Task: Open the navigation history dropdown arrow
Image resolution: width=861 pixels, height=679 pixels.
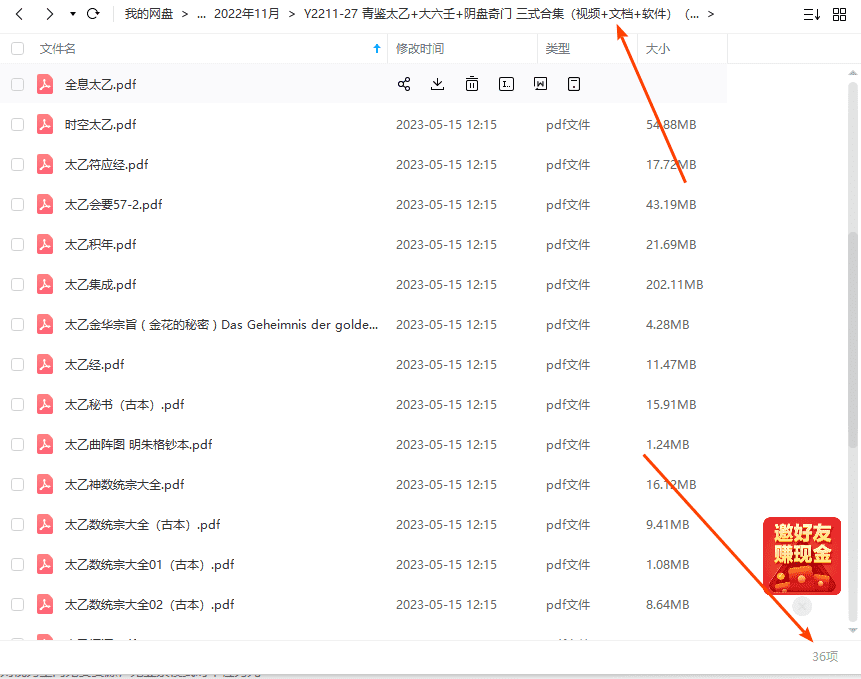Action: pos(73,14)
